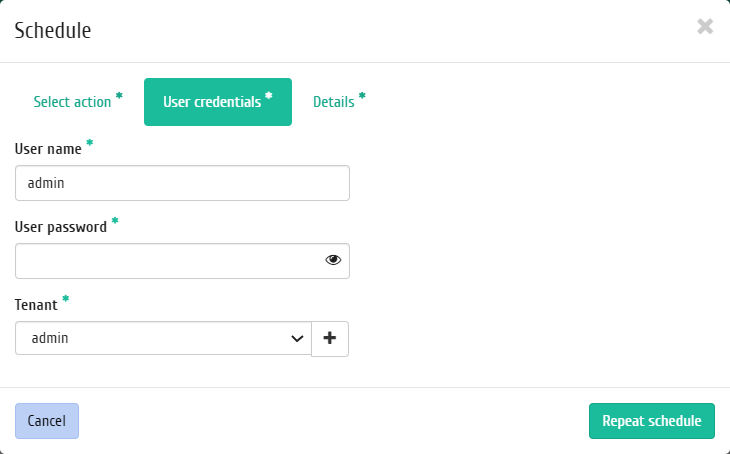Focus the empty User password field
The height and width of the screenshot is (454, 730).
coord(182,261)
